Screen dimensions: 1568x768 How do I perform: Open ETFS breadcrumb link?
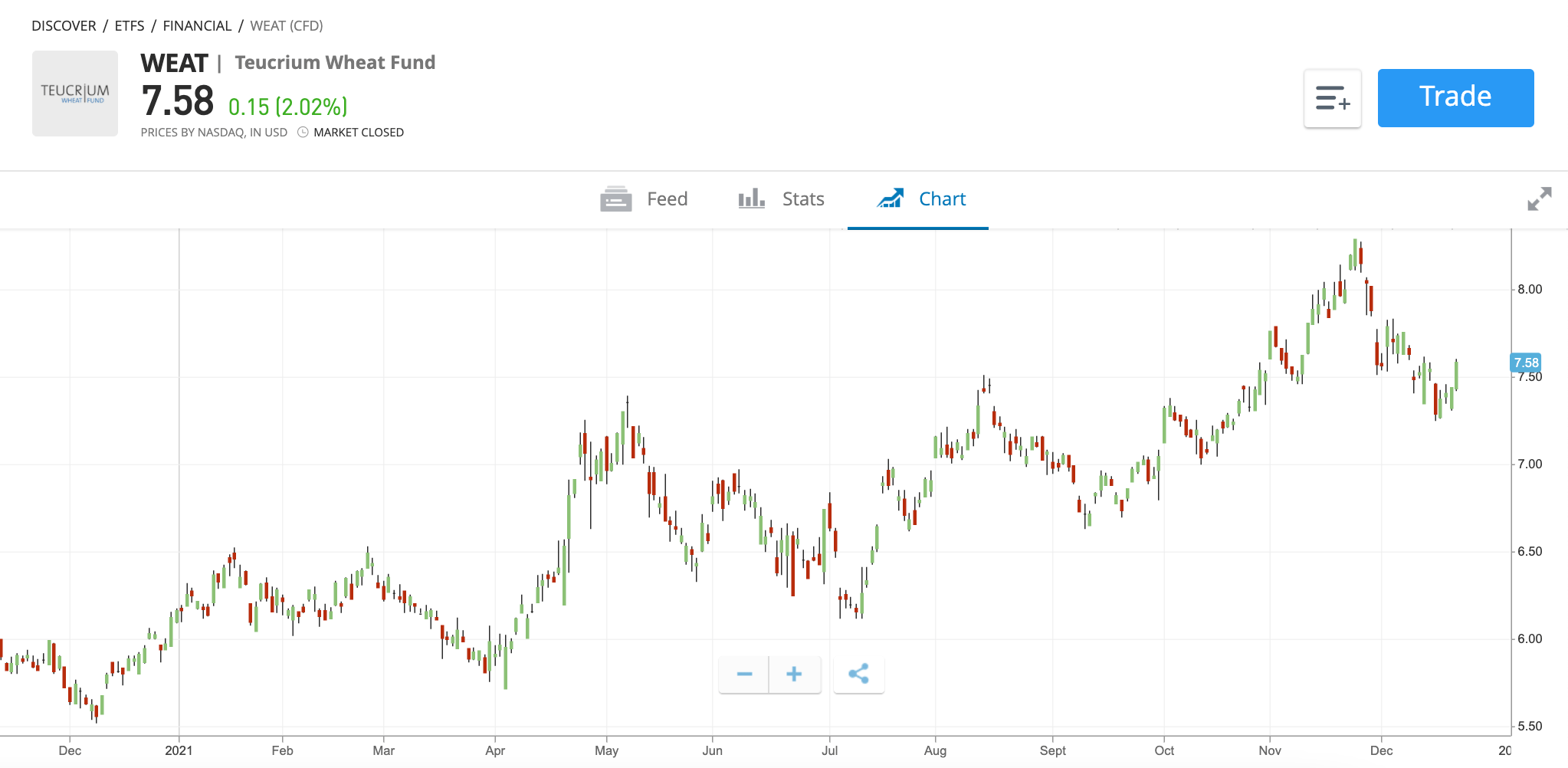click(x=130, y=26)
